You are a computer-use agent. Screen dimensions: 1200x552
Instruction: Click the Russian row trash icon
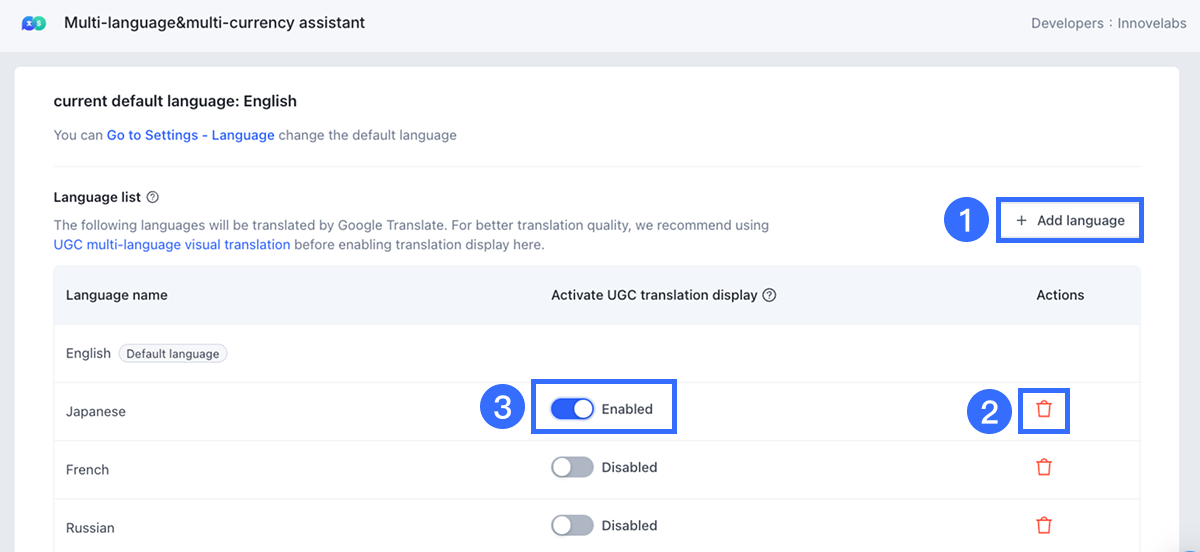(x=1044, y=525)
